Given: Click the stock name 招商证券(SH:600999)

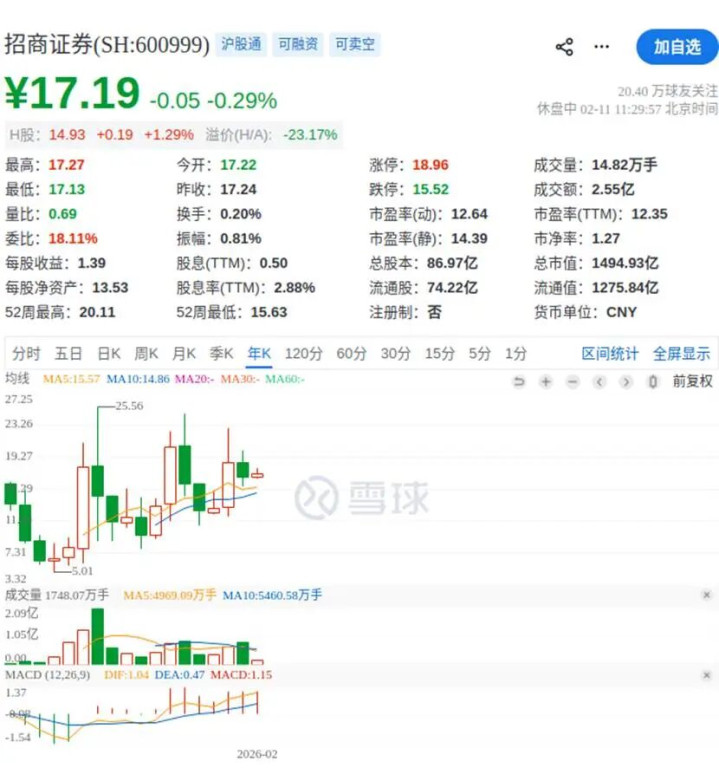Looking at the screenshot, I should point(107,45).
